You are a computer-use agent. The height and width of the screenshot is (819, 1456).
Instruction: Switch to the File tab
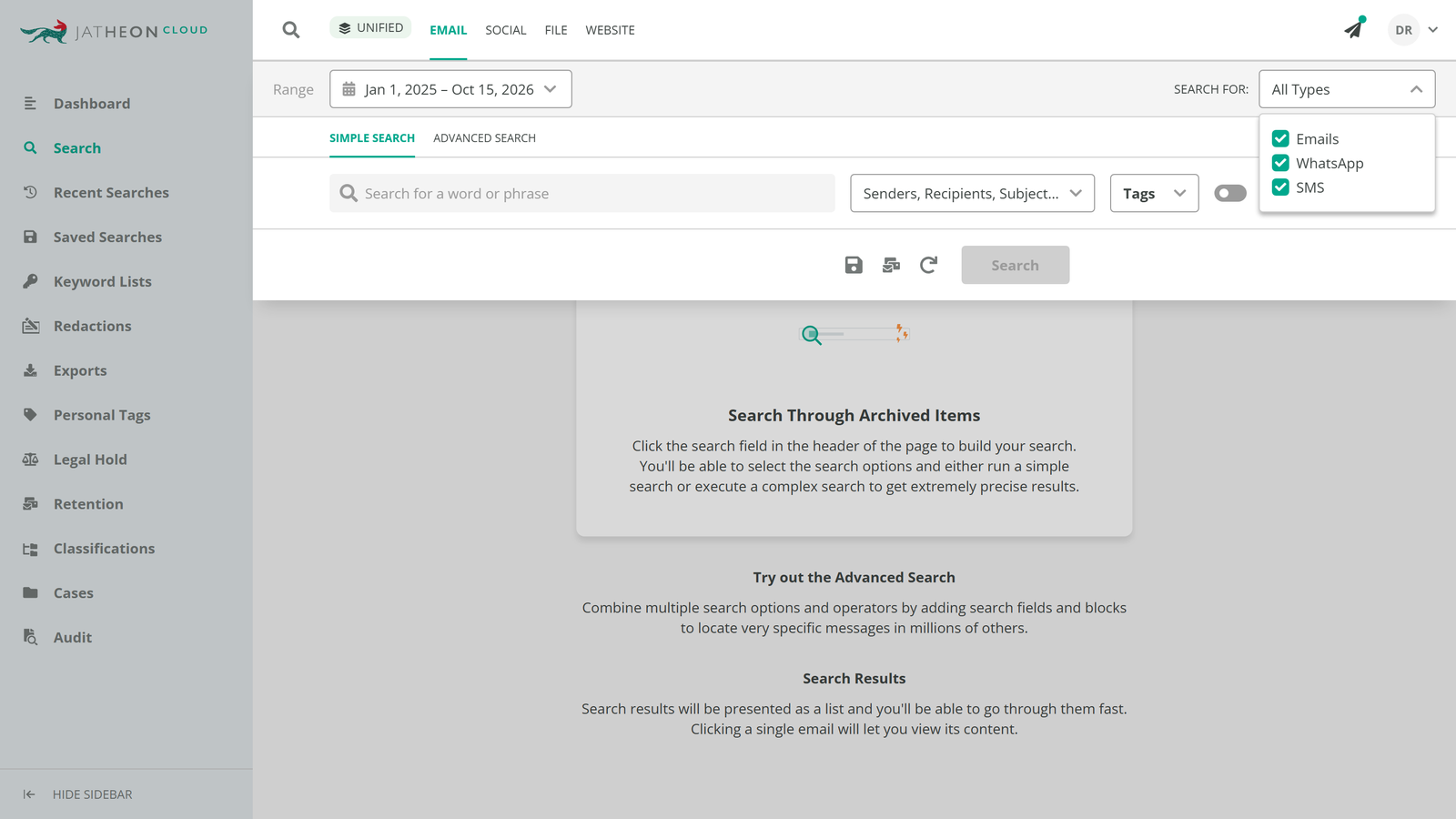(x=556, y=30)
